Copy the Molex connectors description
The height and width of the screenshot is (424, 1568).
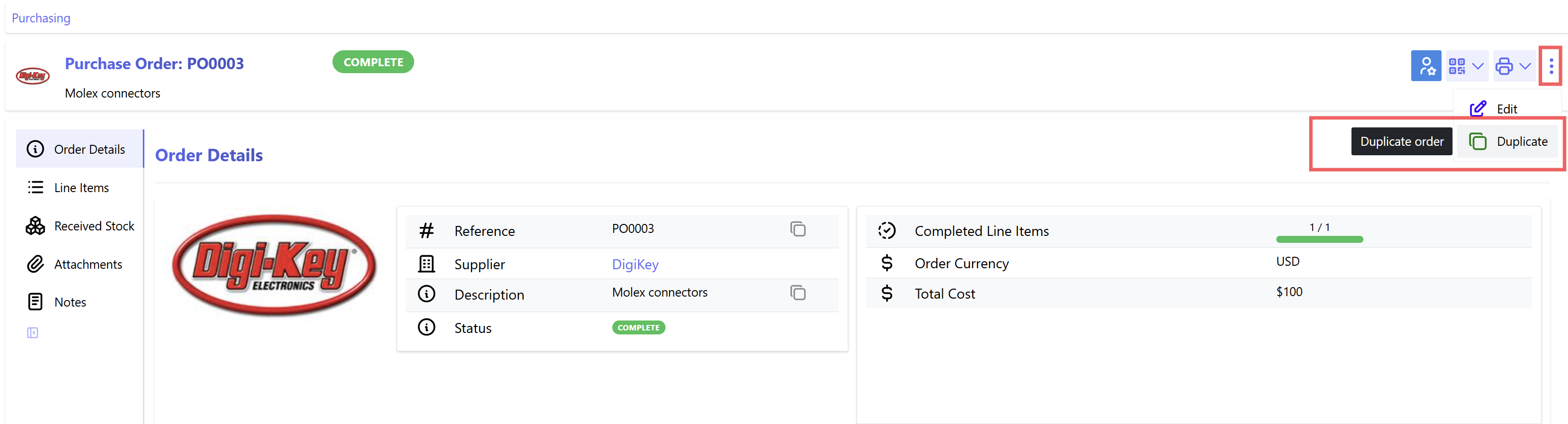click(797, 293)
